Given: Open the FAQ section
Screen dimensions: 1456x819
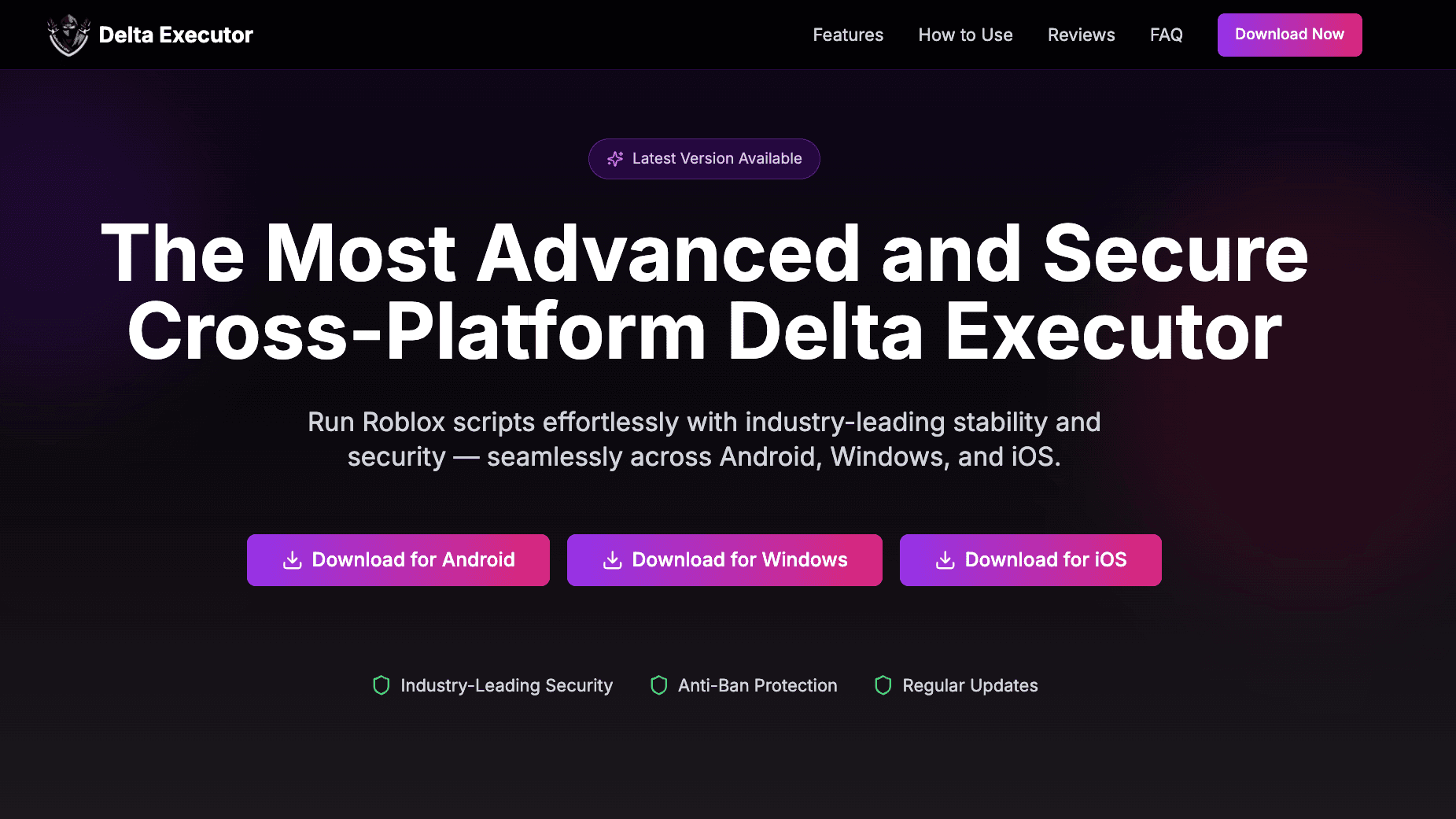Looking at the screenshot, I should pos(1166,35).
